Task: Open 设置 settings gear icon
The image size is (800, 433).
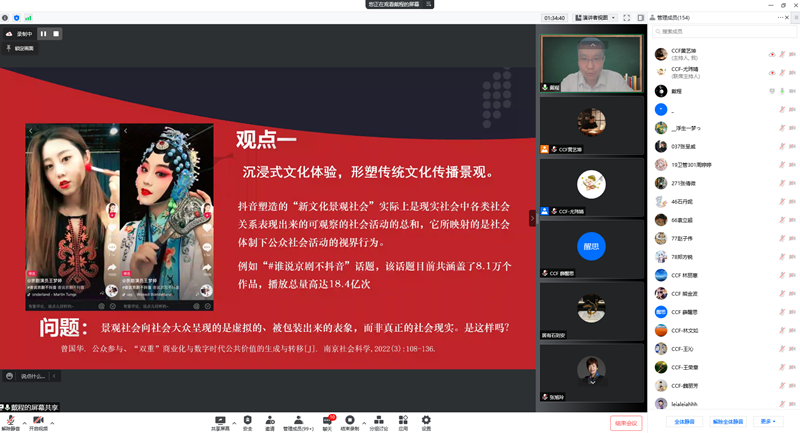Action: tap(426, 422)
